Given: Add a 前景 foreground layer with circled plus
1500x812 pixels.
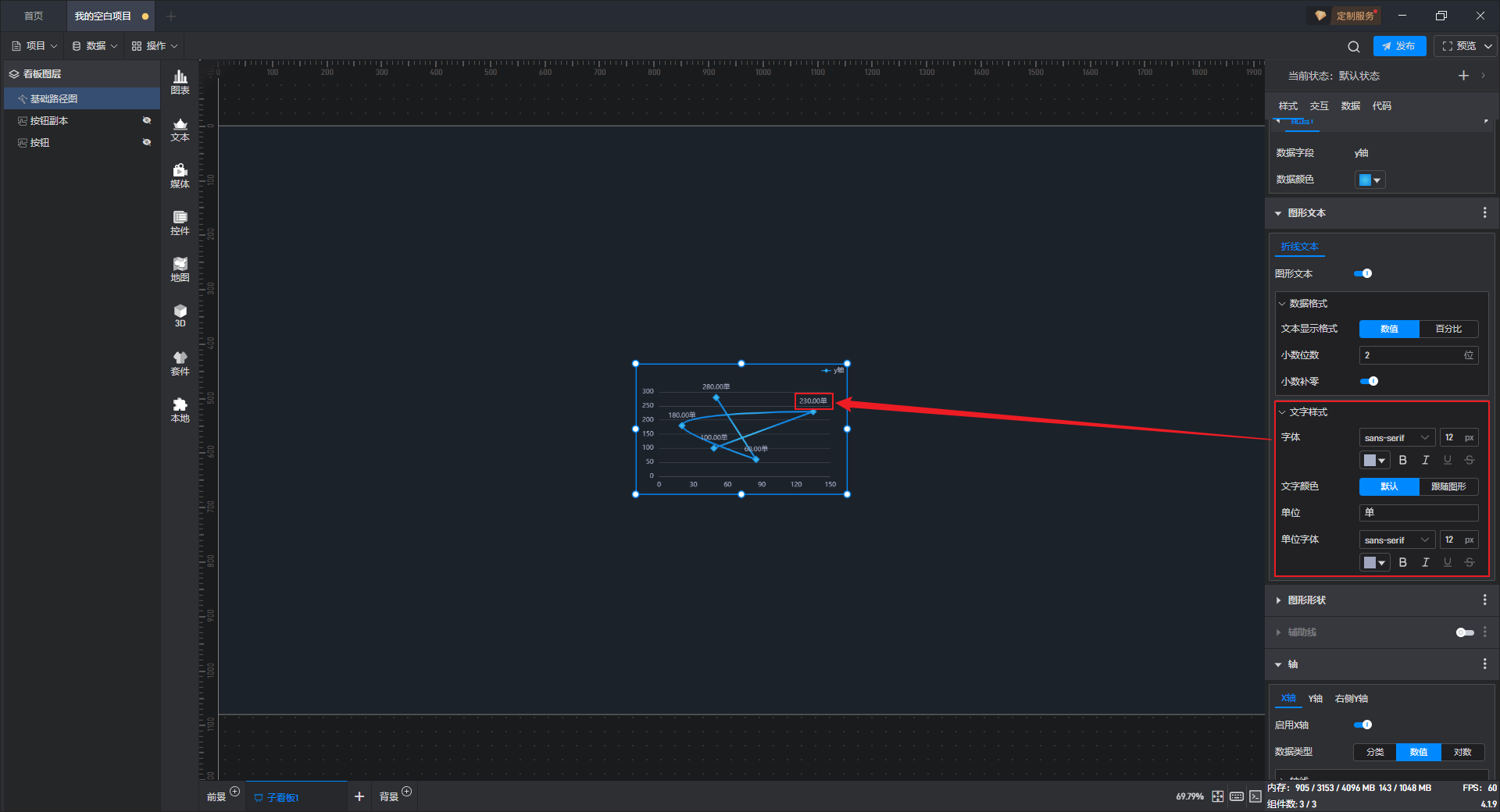Looking at the screenshot, I should pos(235,792).
